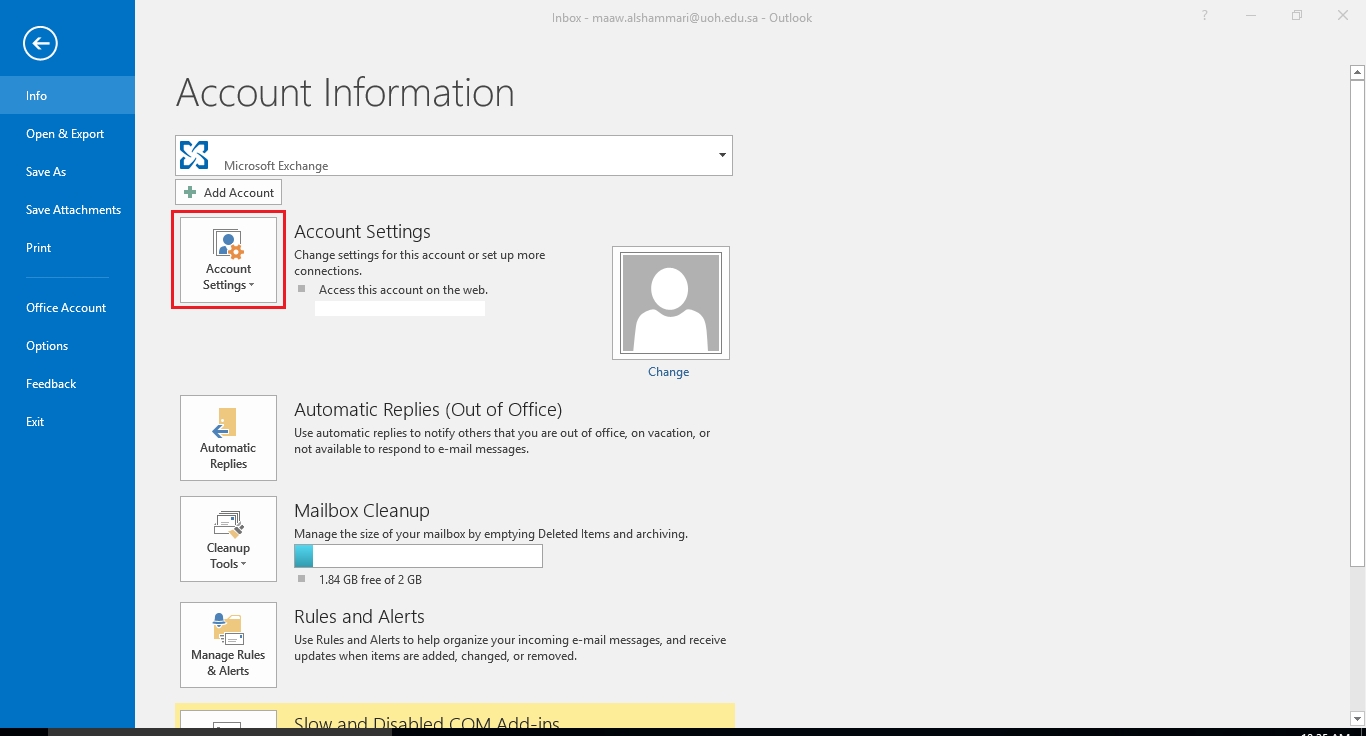The image size is (1366, 736).
Task: Restore the Outlook window
Action: 1297,15
